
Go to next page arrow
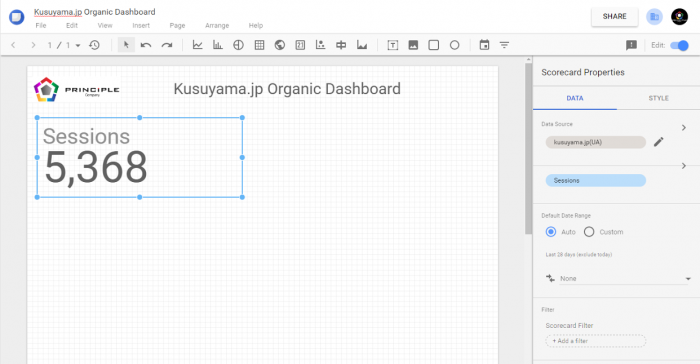(x=33, y=45)
